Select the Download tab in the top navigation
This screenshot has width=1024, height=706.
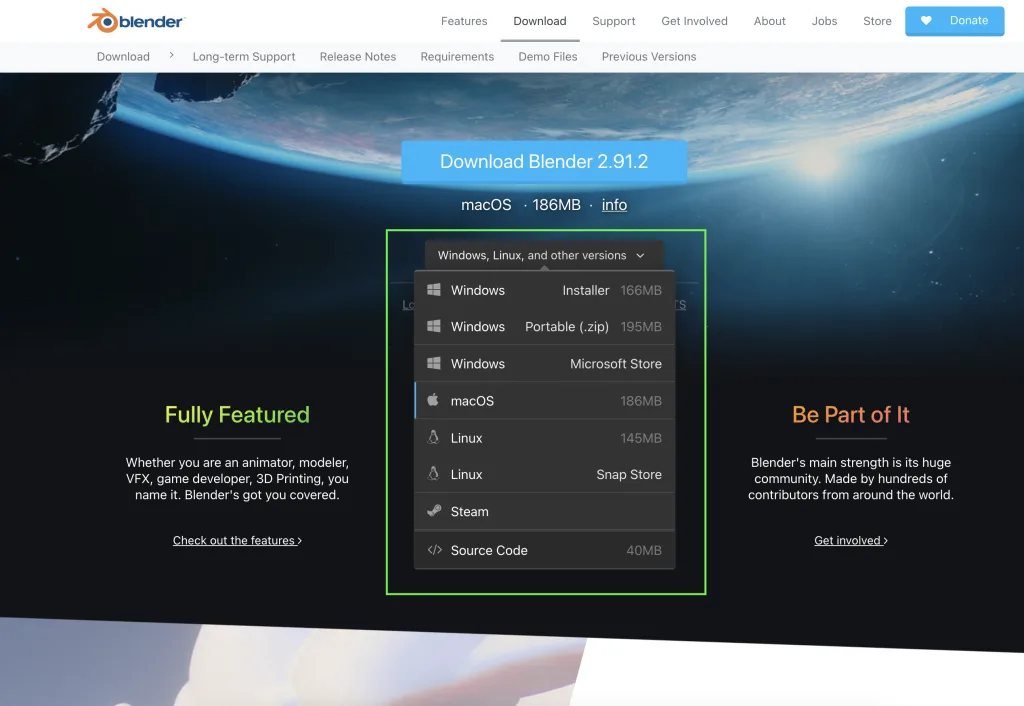pyautogui.click(x=539, y=21)
